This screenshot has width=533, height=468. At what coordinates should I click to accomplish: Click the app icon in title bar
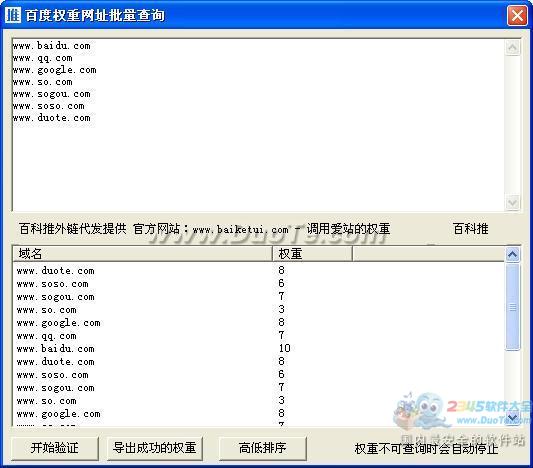(13, 15)
